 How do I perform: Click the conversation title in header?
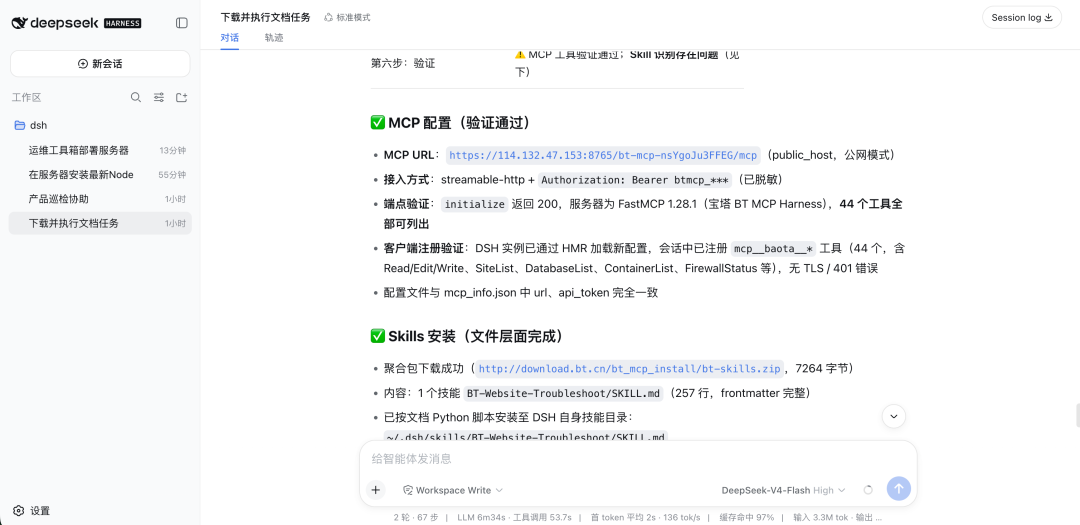(265, 17)
